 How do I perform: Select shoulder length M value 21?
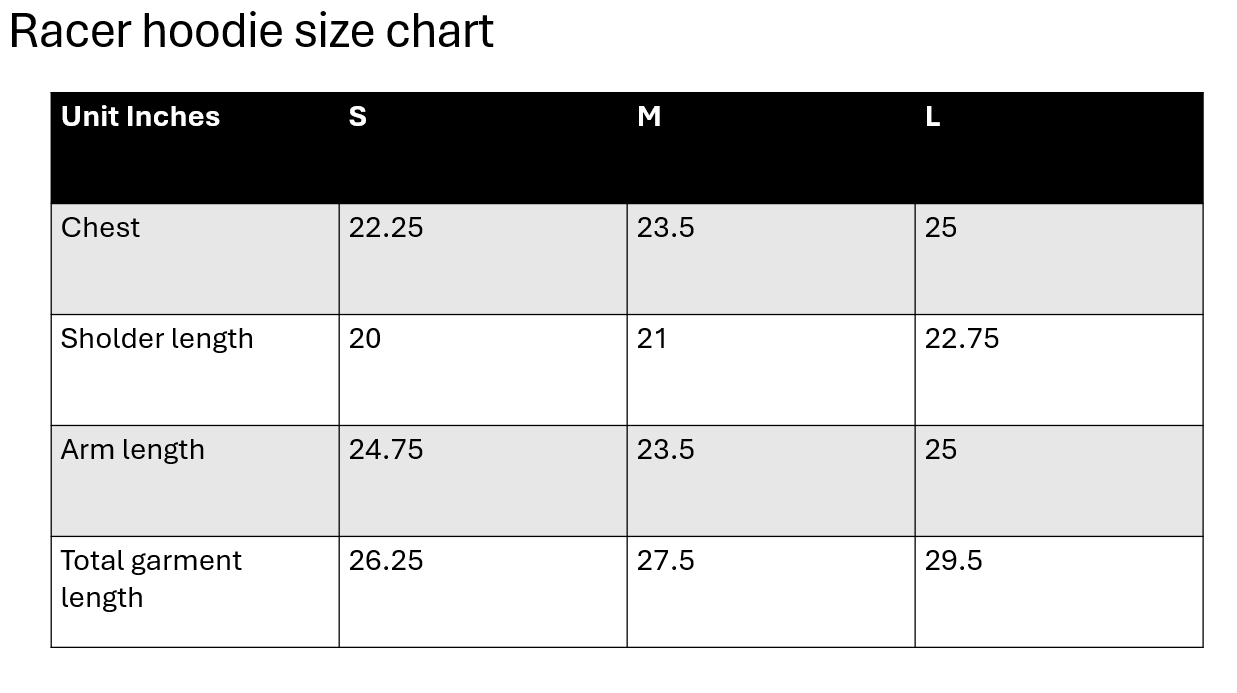coord(652,339)
